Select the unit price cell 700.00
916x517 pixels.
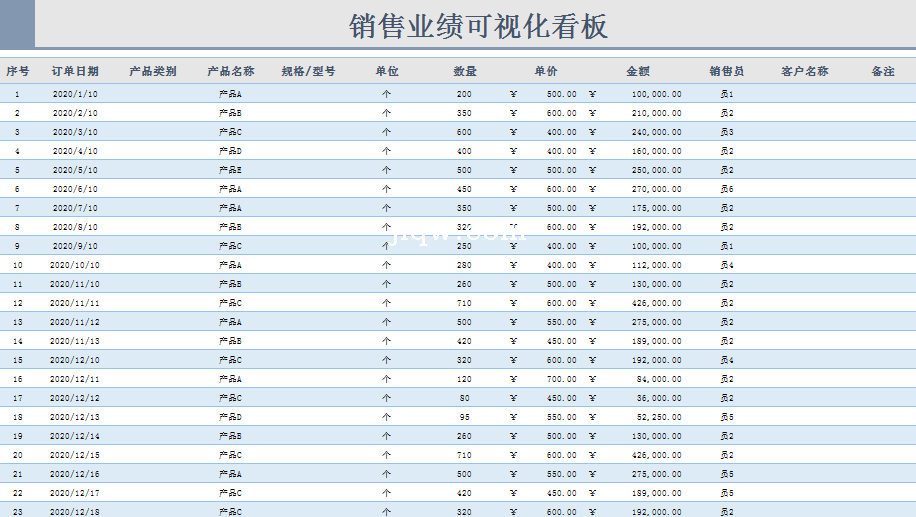click(561, 379)
